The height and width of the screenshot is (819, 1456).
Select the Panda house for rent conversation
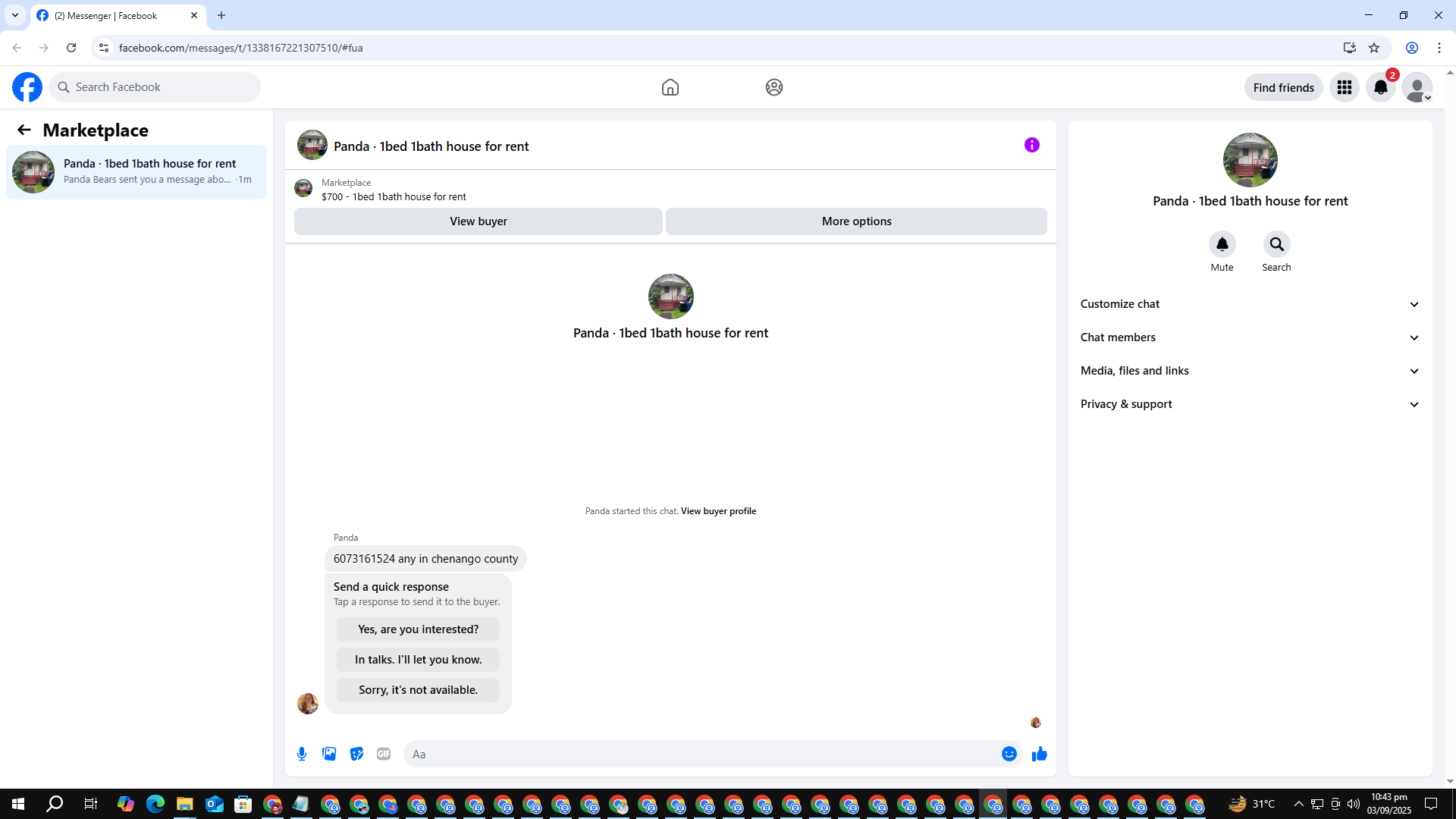pos(136,172)
